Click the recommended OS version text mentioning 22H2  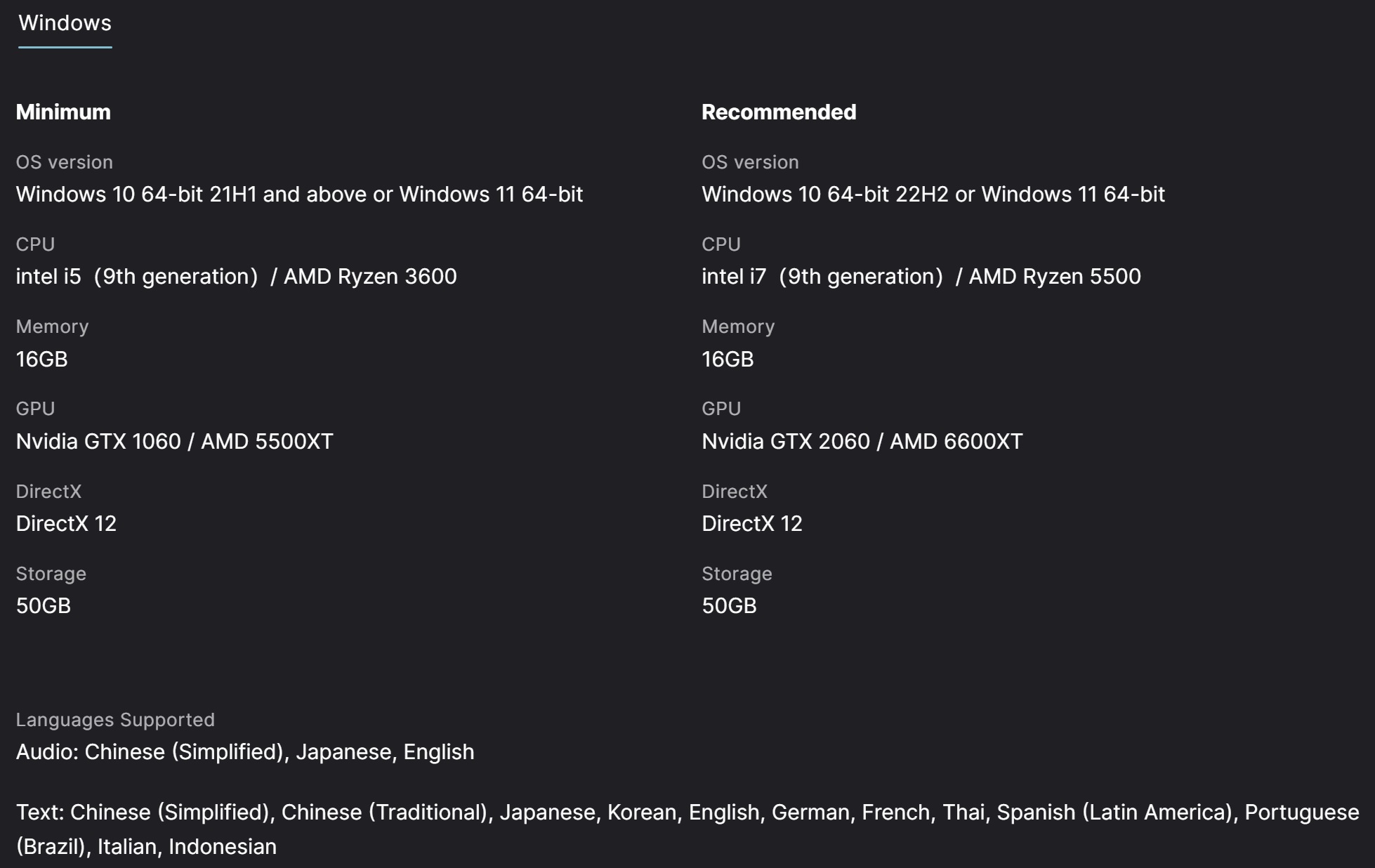click(x=933, y=195)
